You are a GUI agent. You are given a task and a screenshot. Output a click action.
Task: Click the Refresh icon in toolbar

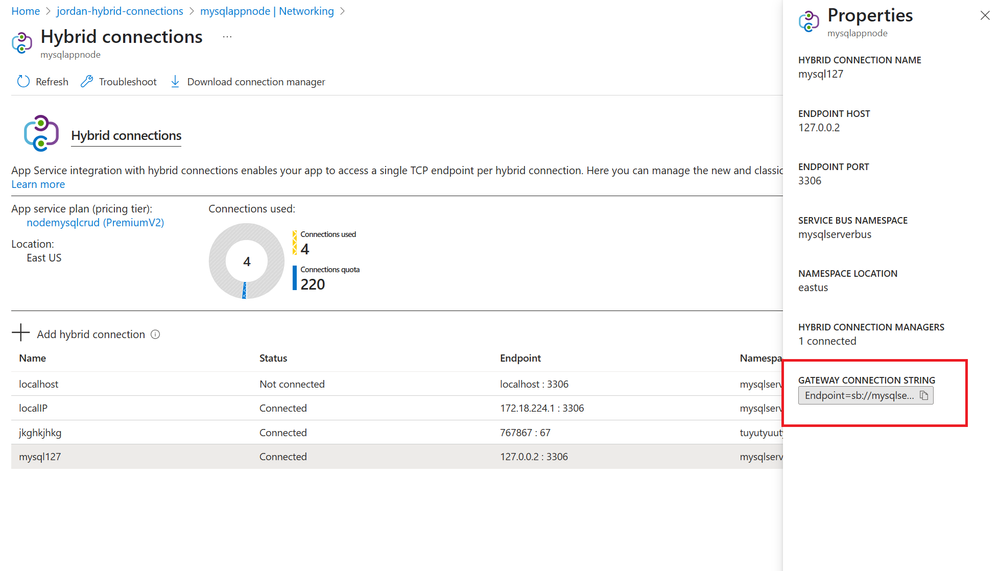[24, 82]
